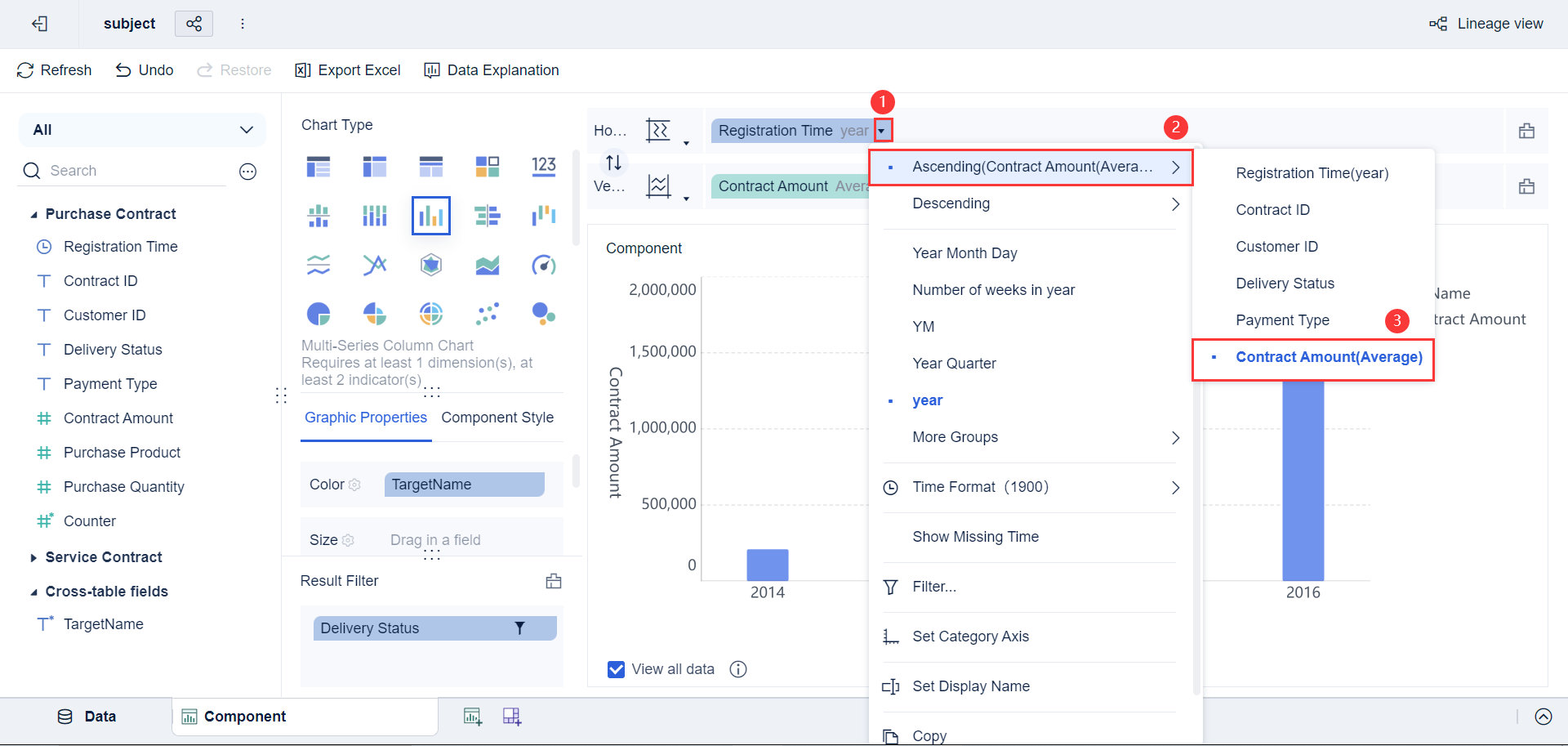
Task: Expand the Service Contract group
Action: coord(33,558)
